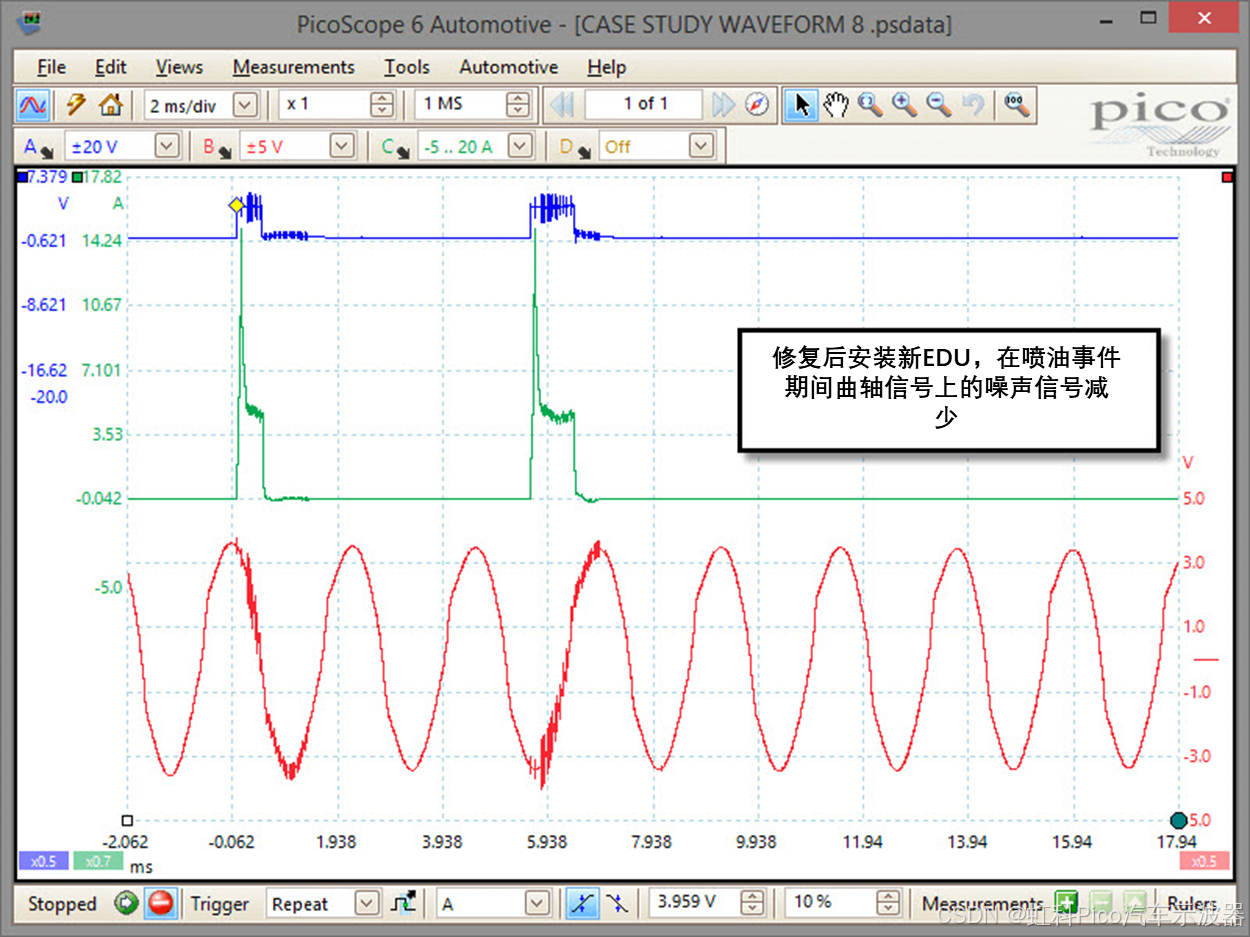Open Channel D Off range dropdown

click(702, 147)
